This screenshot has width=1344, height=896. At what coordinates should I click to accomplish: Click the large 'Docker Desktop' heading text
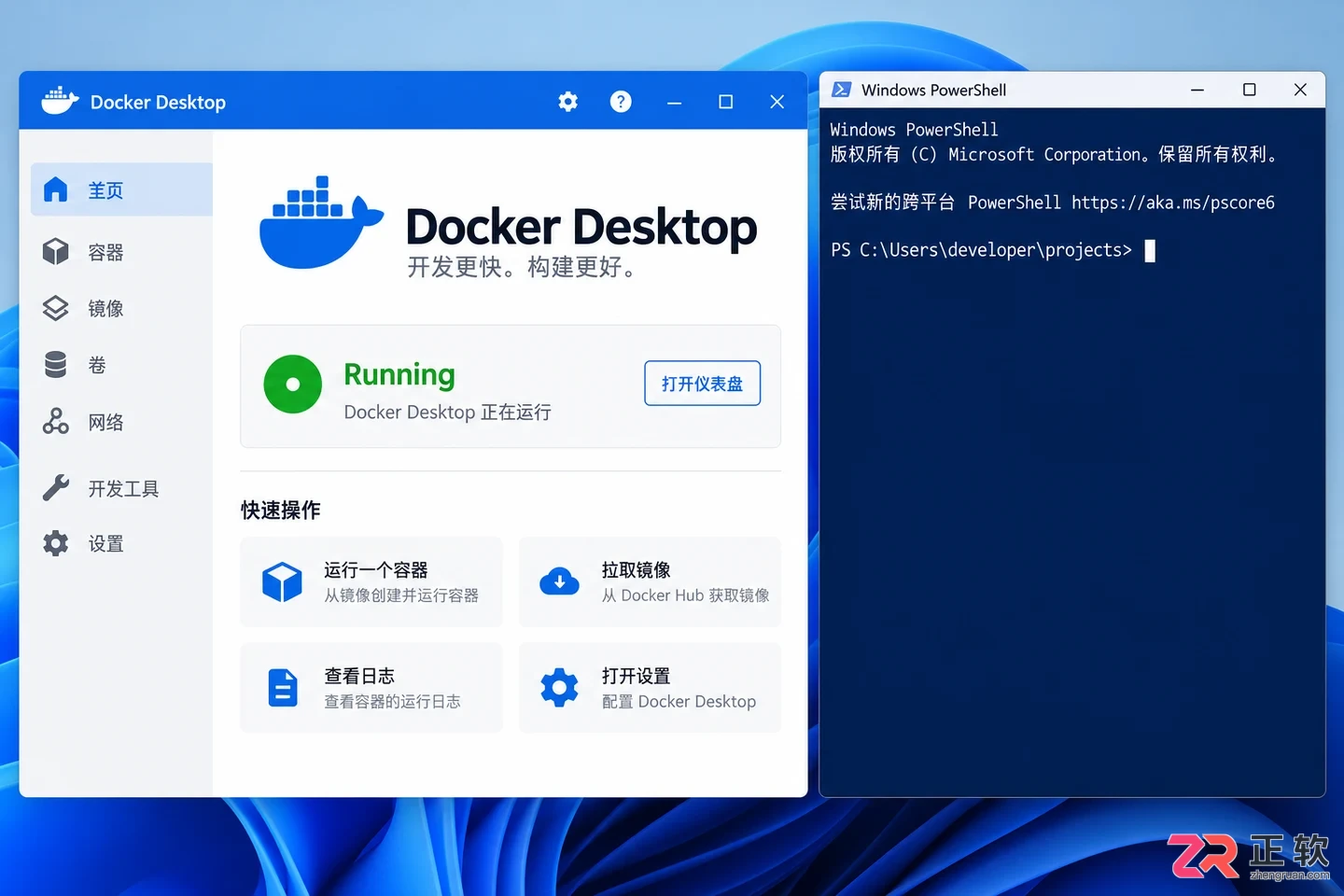pos(581,227)
